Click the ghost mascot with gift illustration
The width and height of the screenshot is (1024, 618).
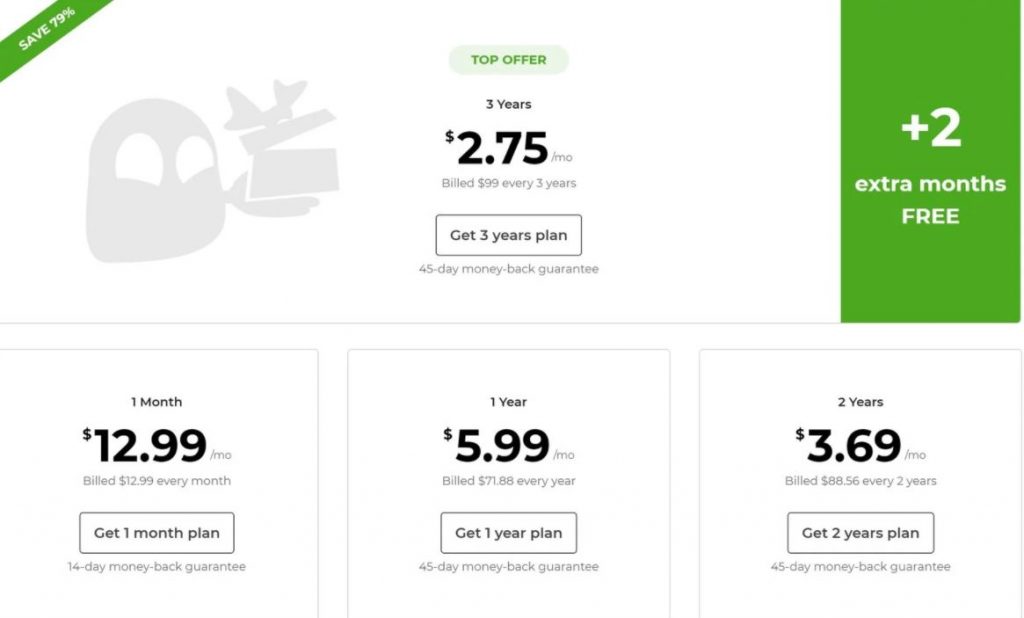click(x=212, y=172)
